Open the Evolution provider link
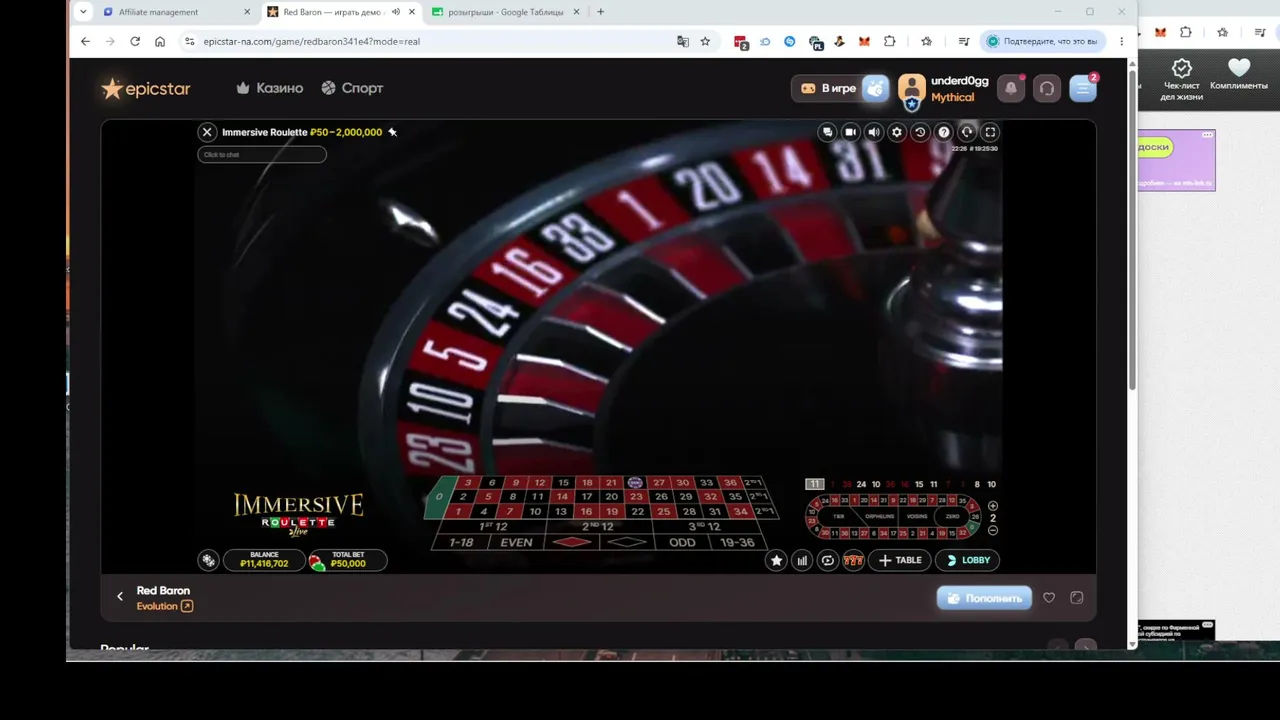This screenshot has width=1280, height=720. tap(165, 606)
